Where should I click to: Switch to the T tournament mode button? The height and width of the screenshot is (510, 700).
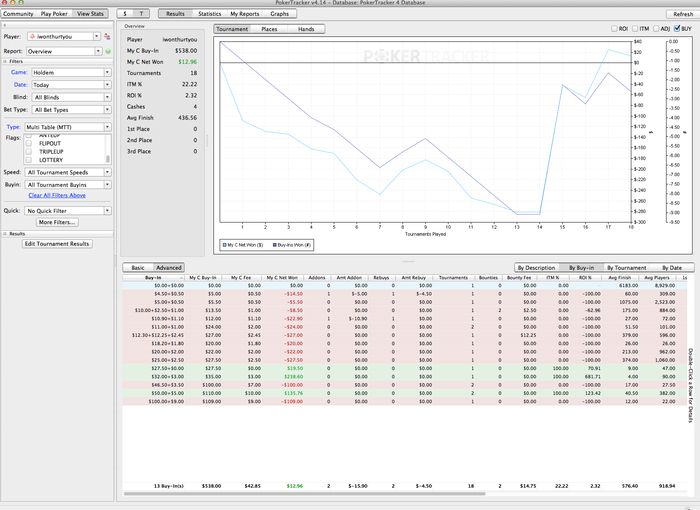pos(142,15)
